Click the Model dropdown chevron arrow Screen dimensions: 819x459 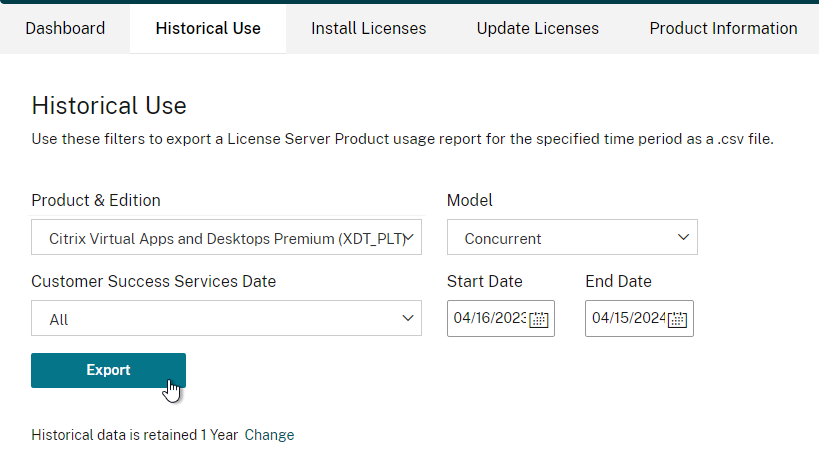pyautogui.click(x=683, y=237)
